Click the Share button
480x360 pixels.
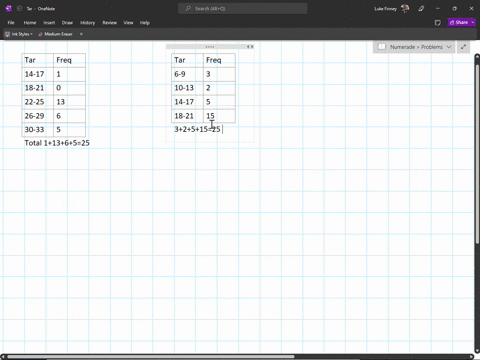pos(459,22)
